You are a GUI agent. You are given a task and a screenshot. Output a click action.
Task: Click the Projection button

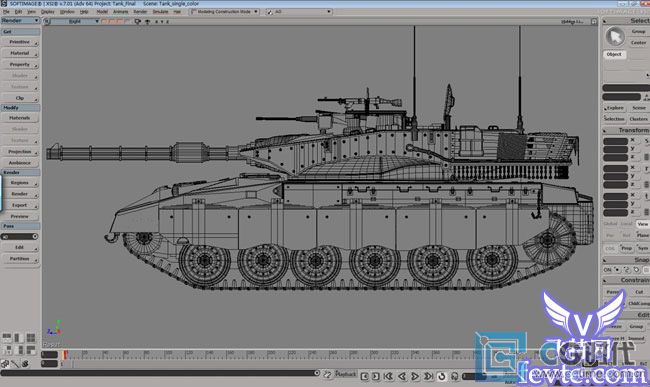point(20,152)
